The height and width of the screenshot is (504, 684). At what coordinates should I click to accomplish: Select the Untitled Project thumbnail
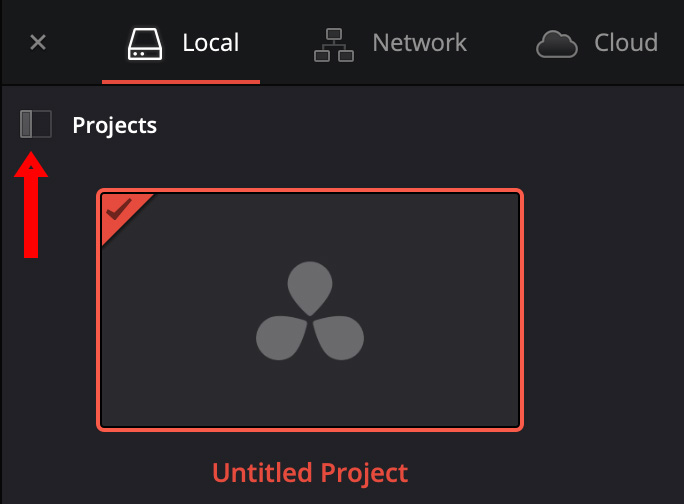click(x=310, y=310)
